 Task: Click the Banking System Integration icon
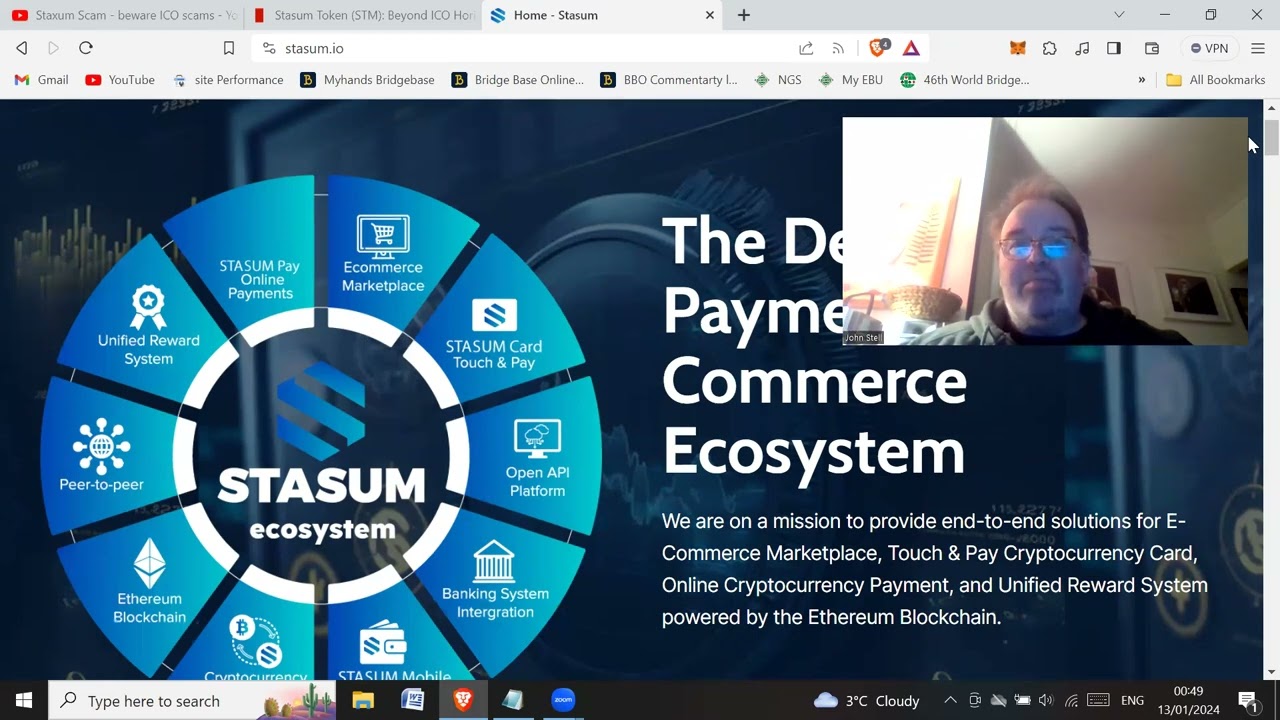coord(494,561)
